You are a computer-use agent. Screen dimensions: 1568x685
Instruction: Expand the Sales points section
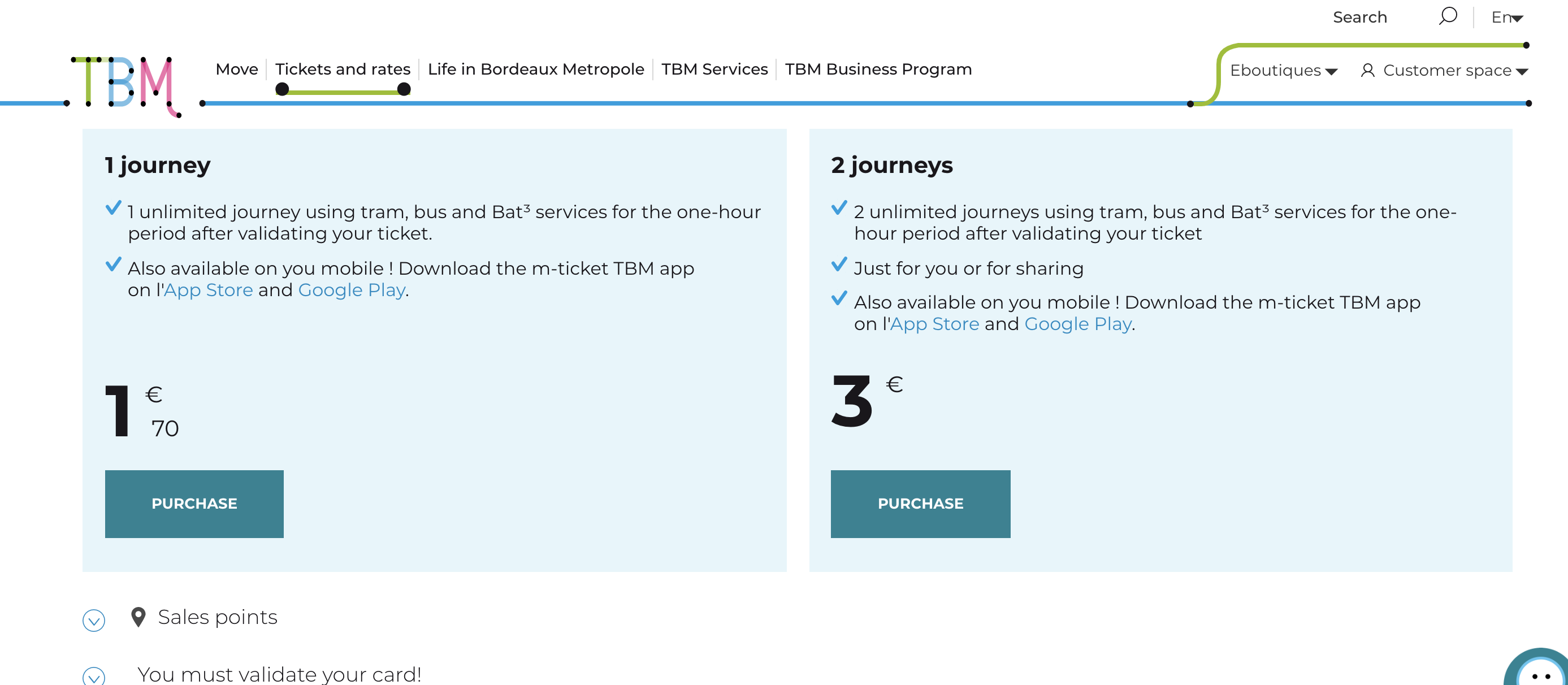(94, 621)
